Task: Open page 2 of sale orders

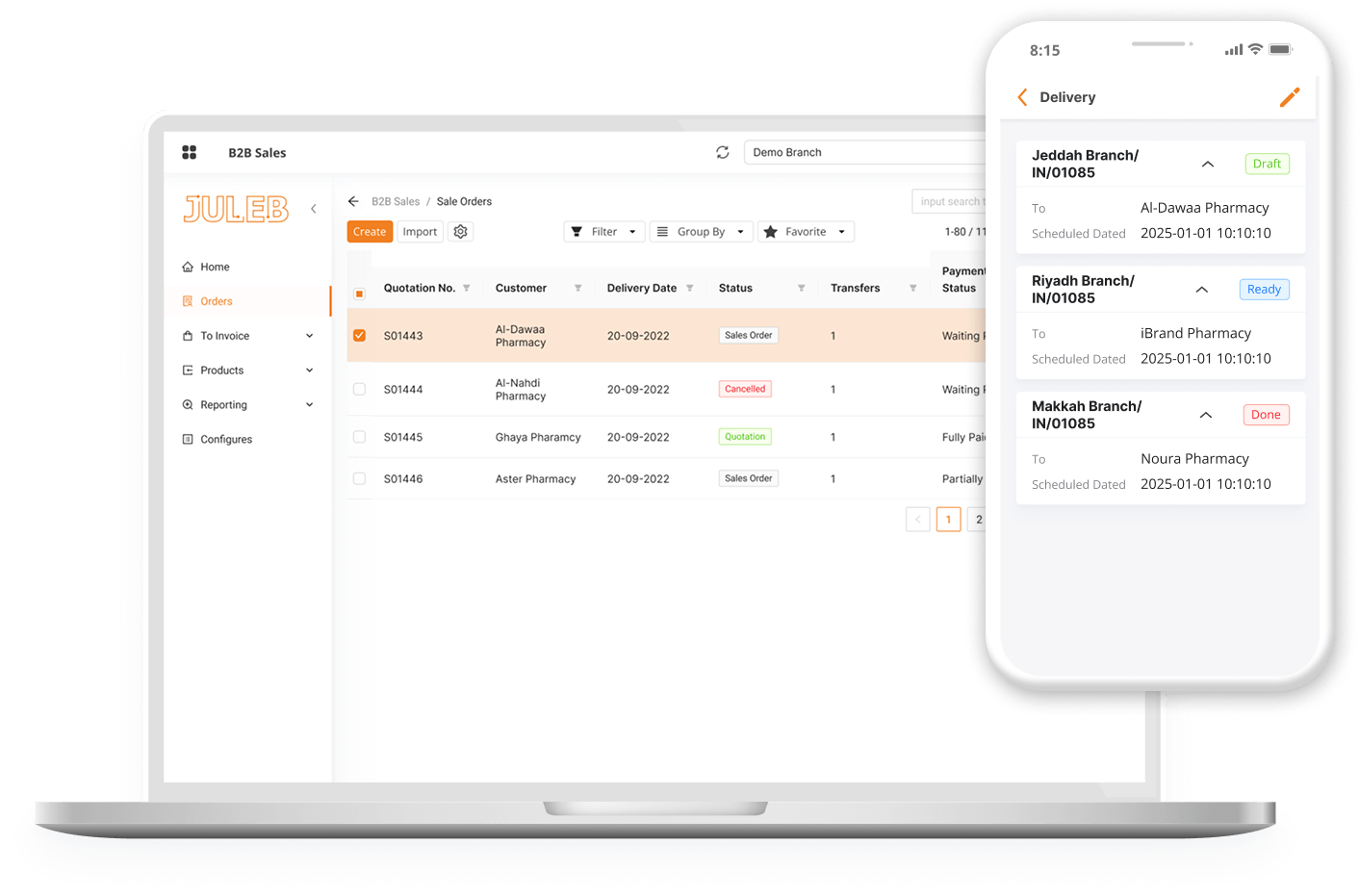Action: pyautogui.click(x=979, y=519)
